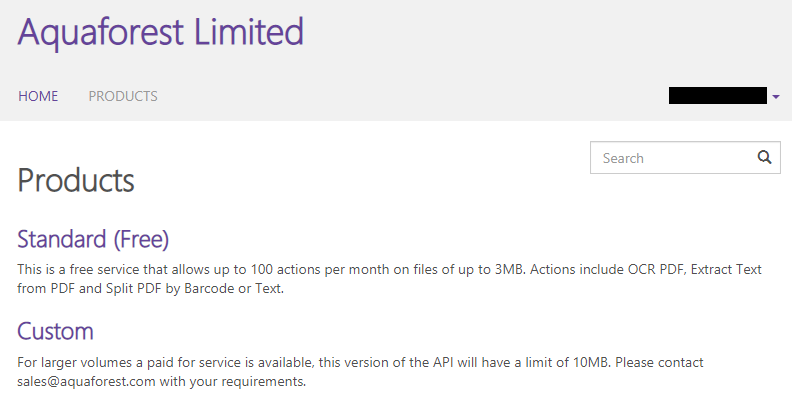
Task: Click 'with your requirements' closing text
Action: click(x=232, y=381)
